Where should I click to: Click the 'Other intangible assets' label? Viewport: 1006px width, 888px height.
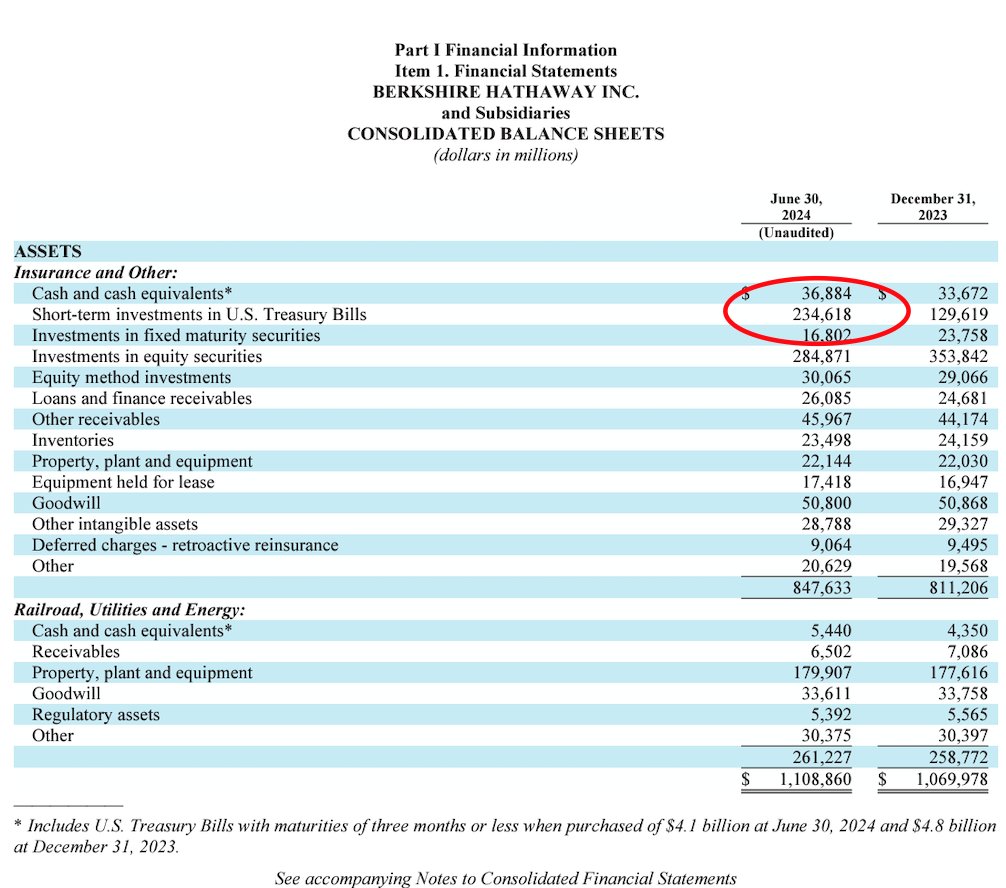(x=115, y=524)
